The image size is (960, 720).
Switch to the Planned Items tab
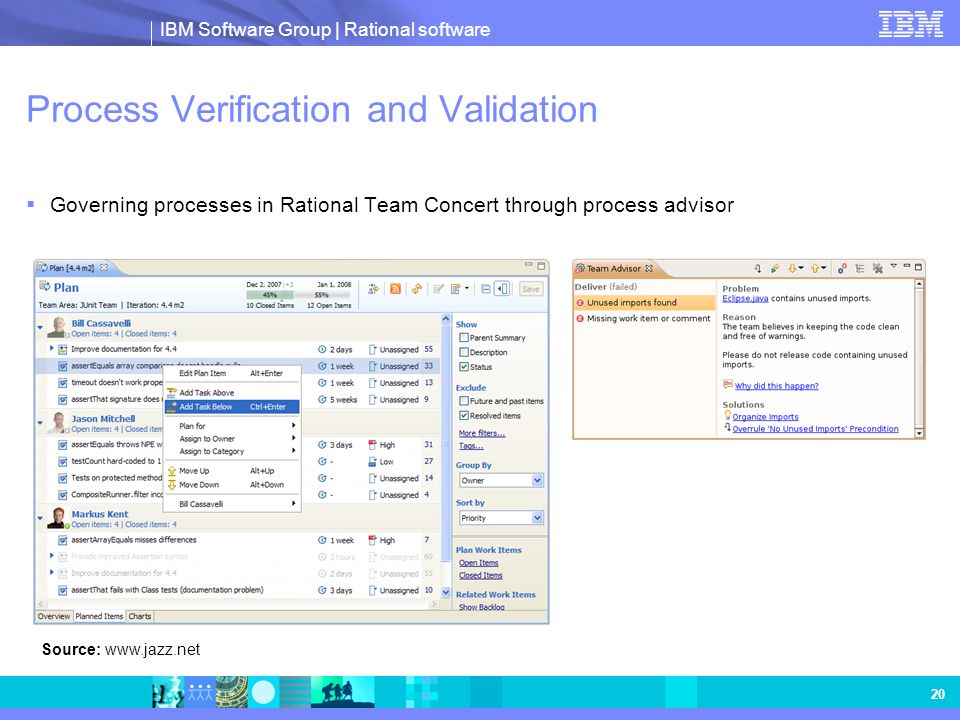pos(99,617)
